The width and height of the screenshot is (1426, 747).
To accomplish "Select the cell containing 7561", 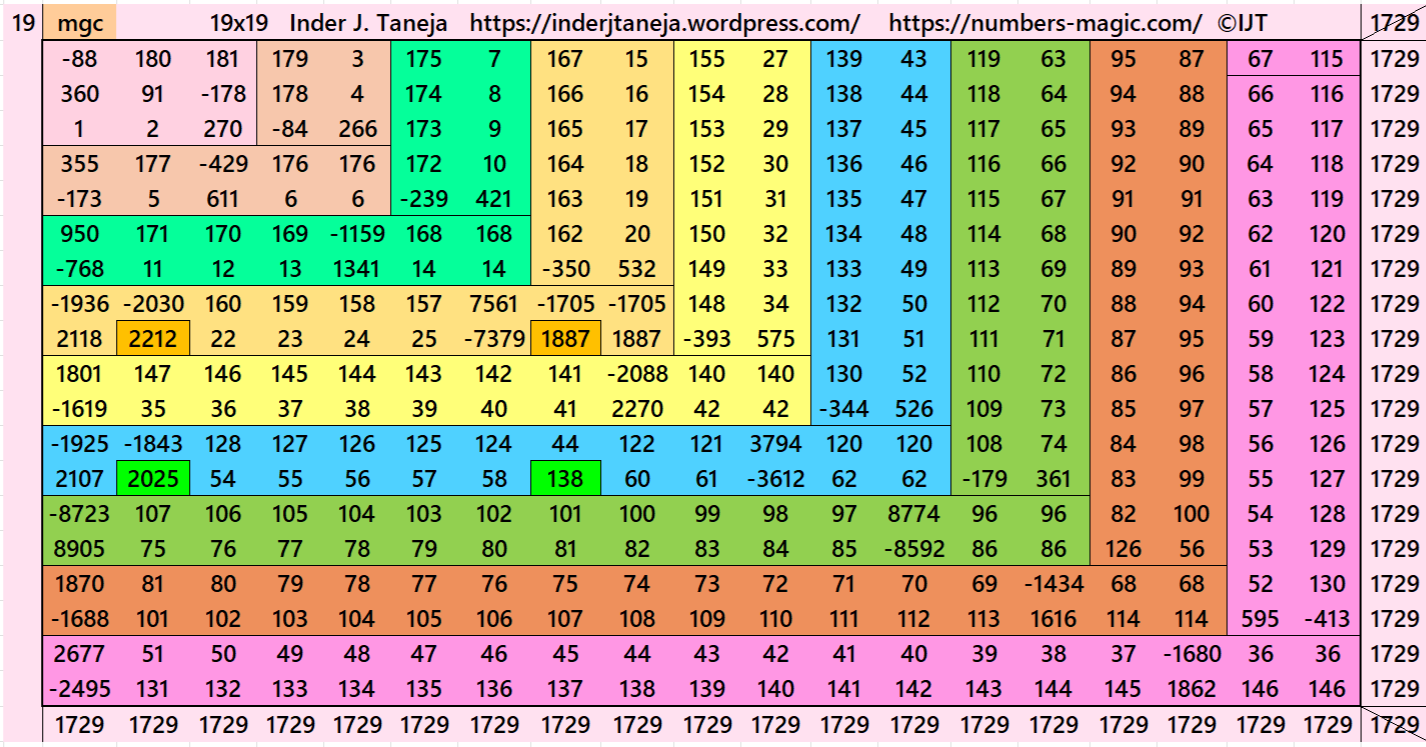I will pyautogui.click(x=494, y=304).
